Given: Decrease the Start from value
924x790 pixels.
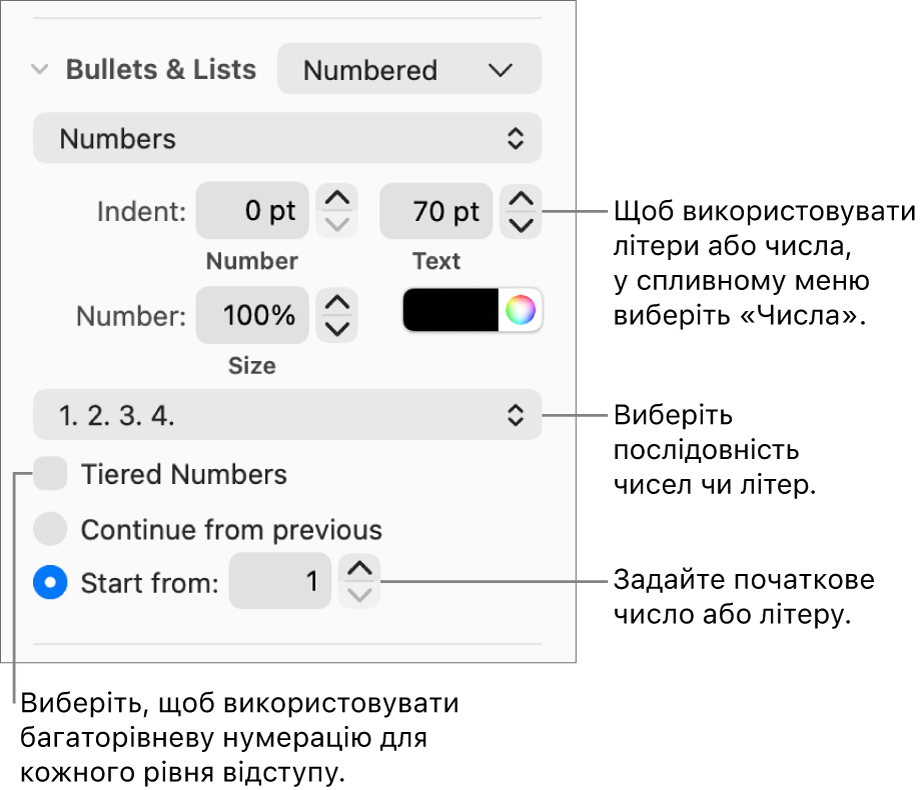Looking at the screenshot, I should click(x=360, y=594).
